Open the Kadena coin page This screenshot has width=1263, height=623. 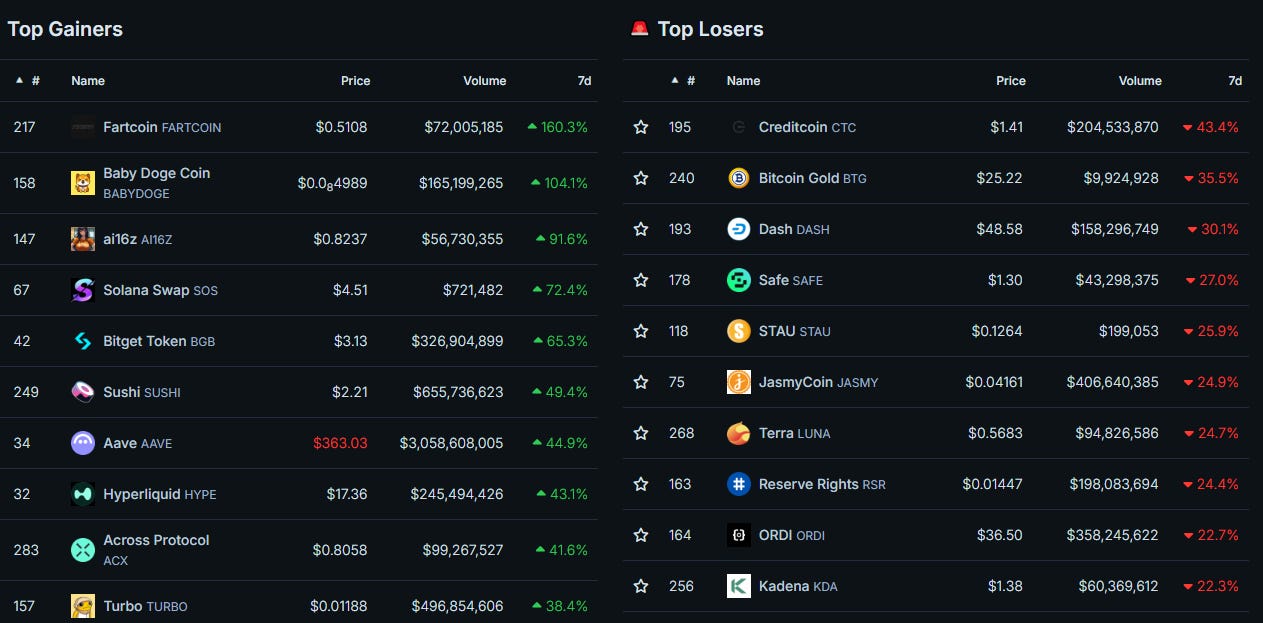798,586
